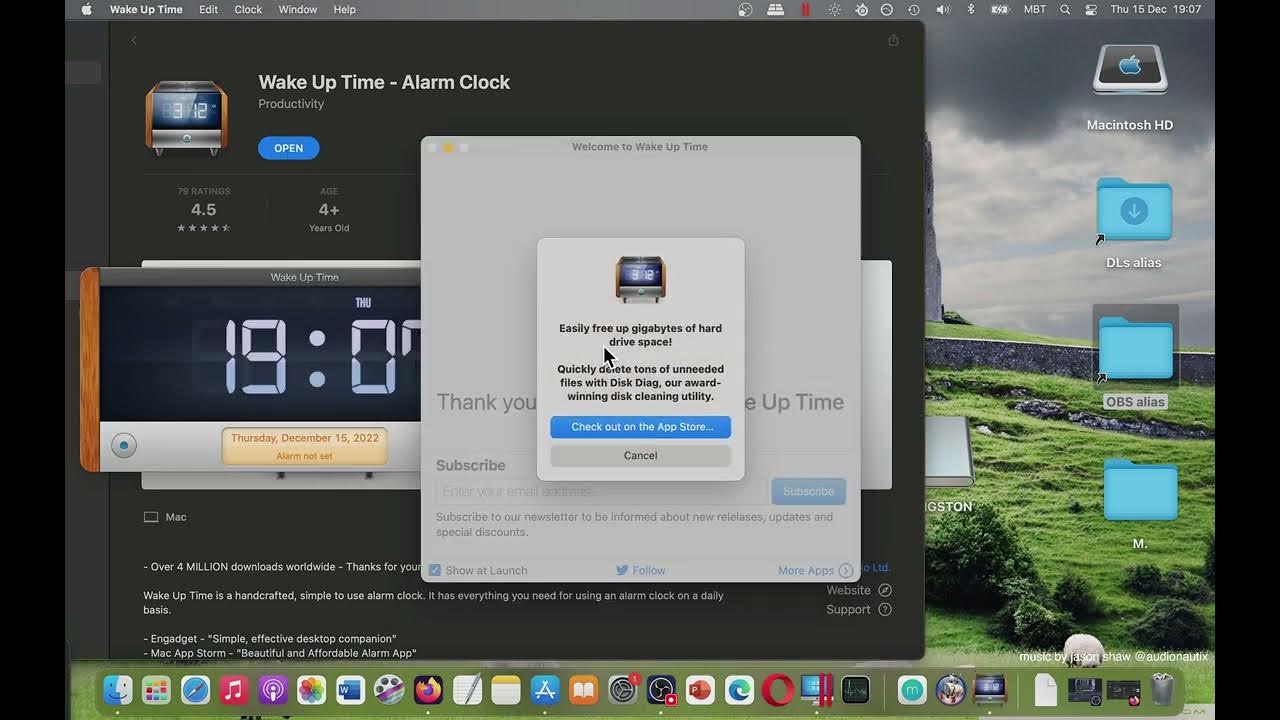Open the Window menu

tap(297, 9)
